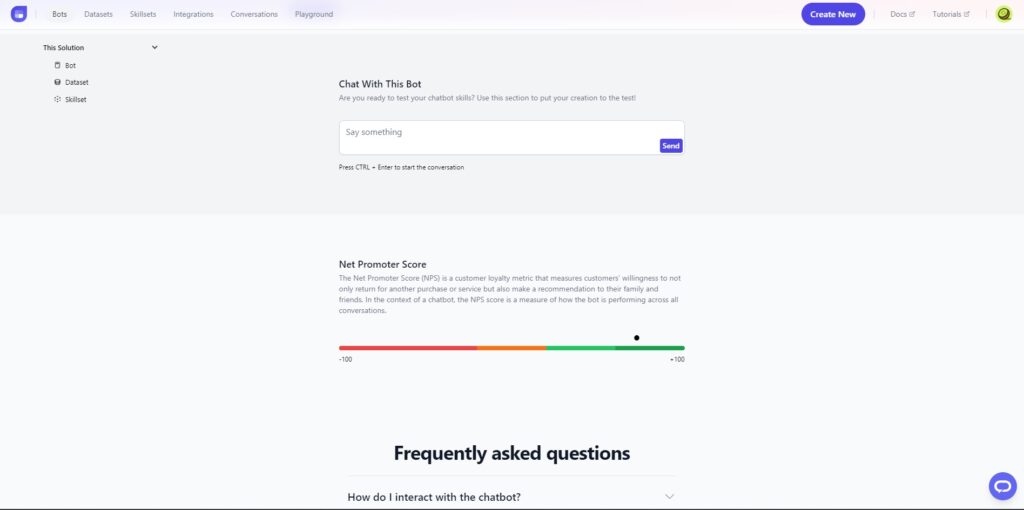Viewport: 1024px width, 510px height.
Task: Open the user avatar at top right
Action: tap(1004, 14)
